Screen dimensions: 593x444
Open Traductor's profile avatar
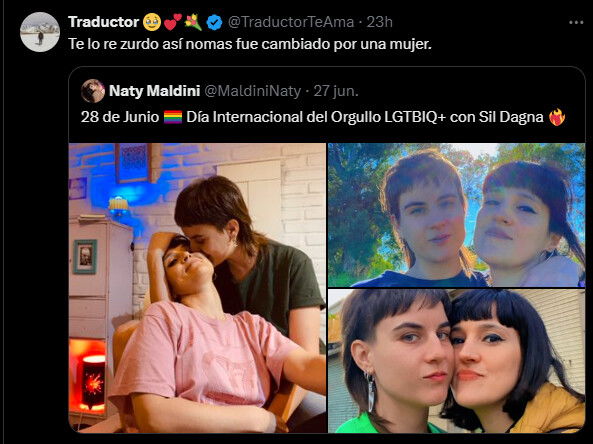(40, 32)
